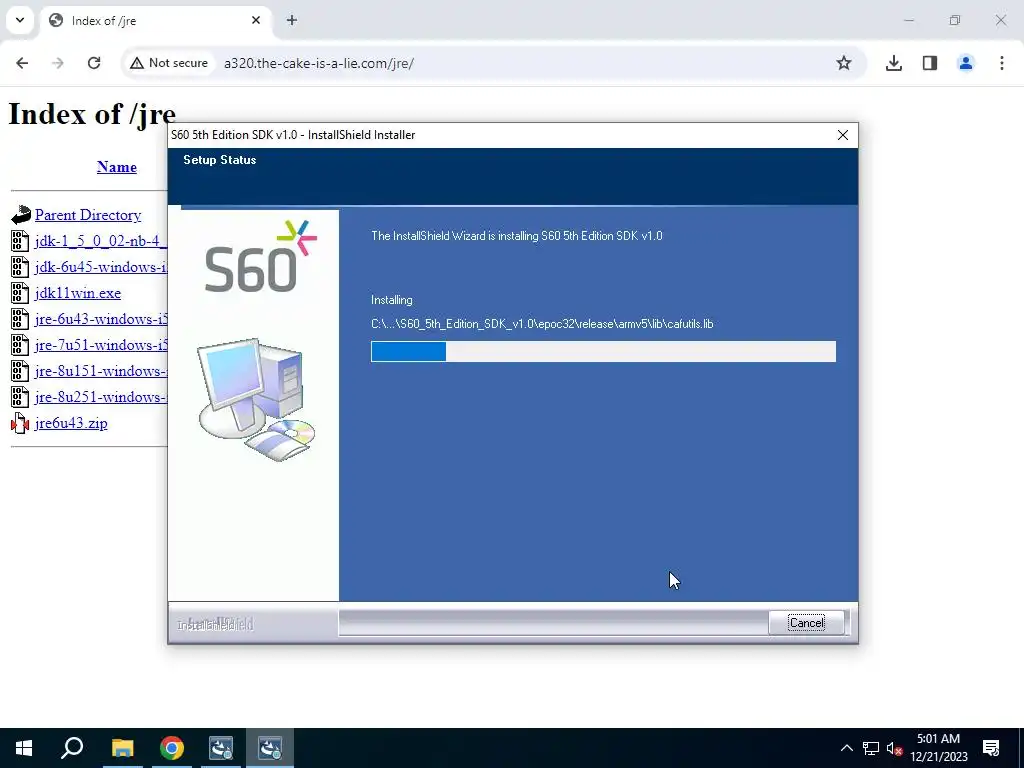Open network status tray icon
The width and height of the screenshot is (1024, 768).
click(871, 748)
